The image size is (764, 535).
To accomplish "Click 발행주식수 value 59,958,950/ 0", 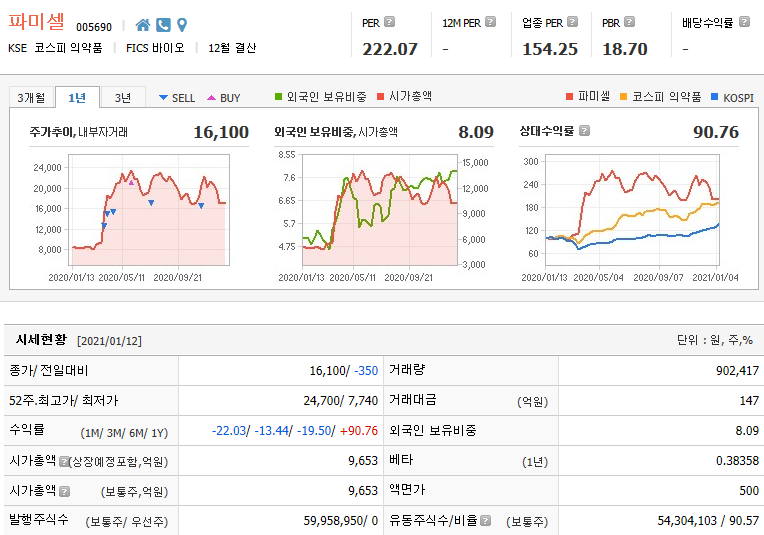I will coord(341,521).
